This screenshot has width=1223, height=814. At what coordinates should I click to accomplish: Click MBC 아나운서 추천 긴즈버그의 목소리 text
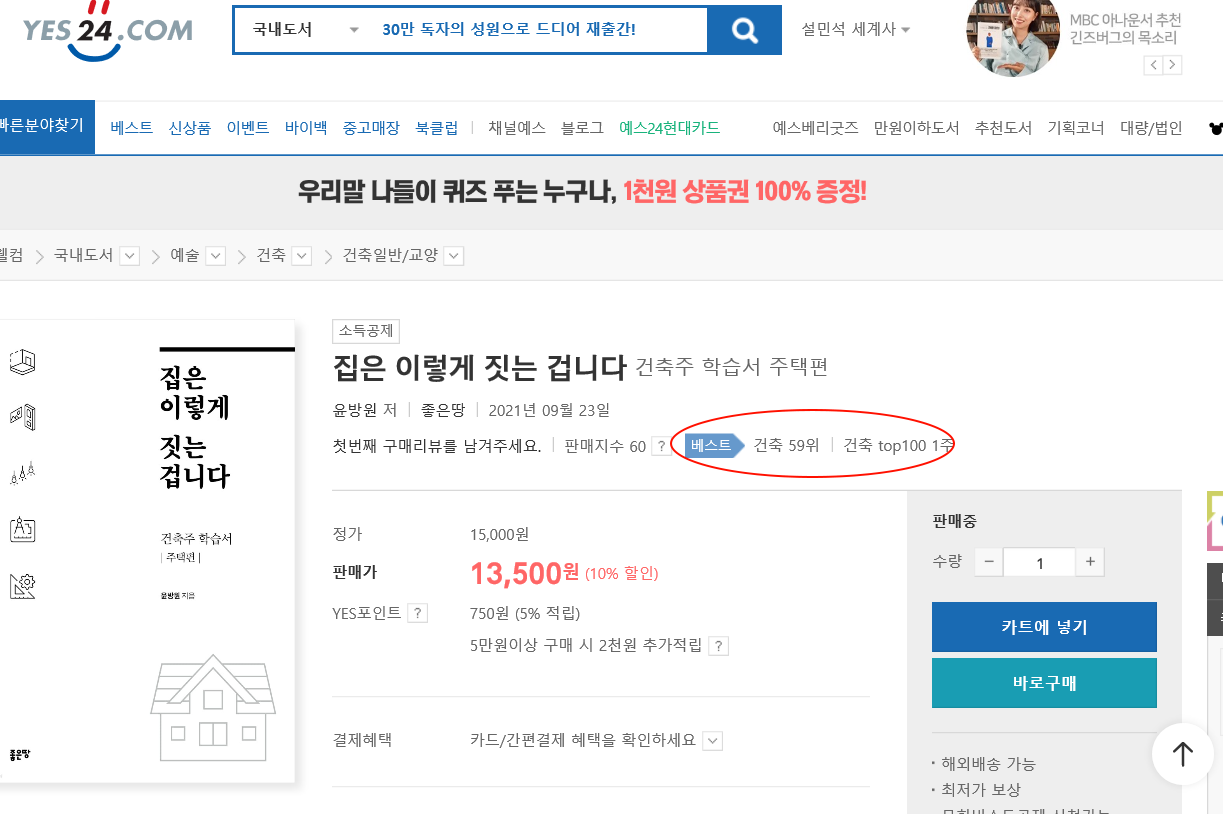1125,29
